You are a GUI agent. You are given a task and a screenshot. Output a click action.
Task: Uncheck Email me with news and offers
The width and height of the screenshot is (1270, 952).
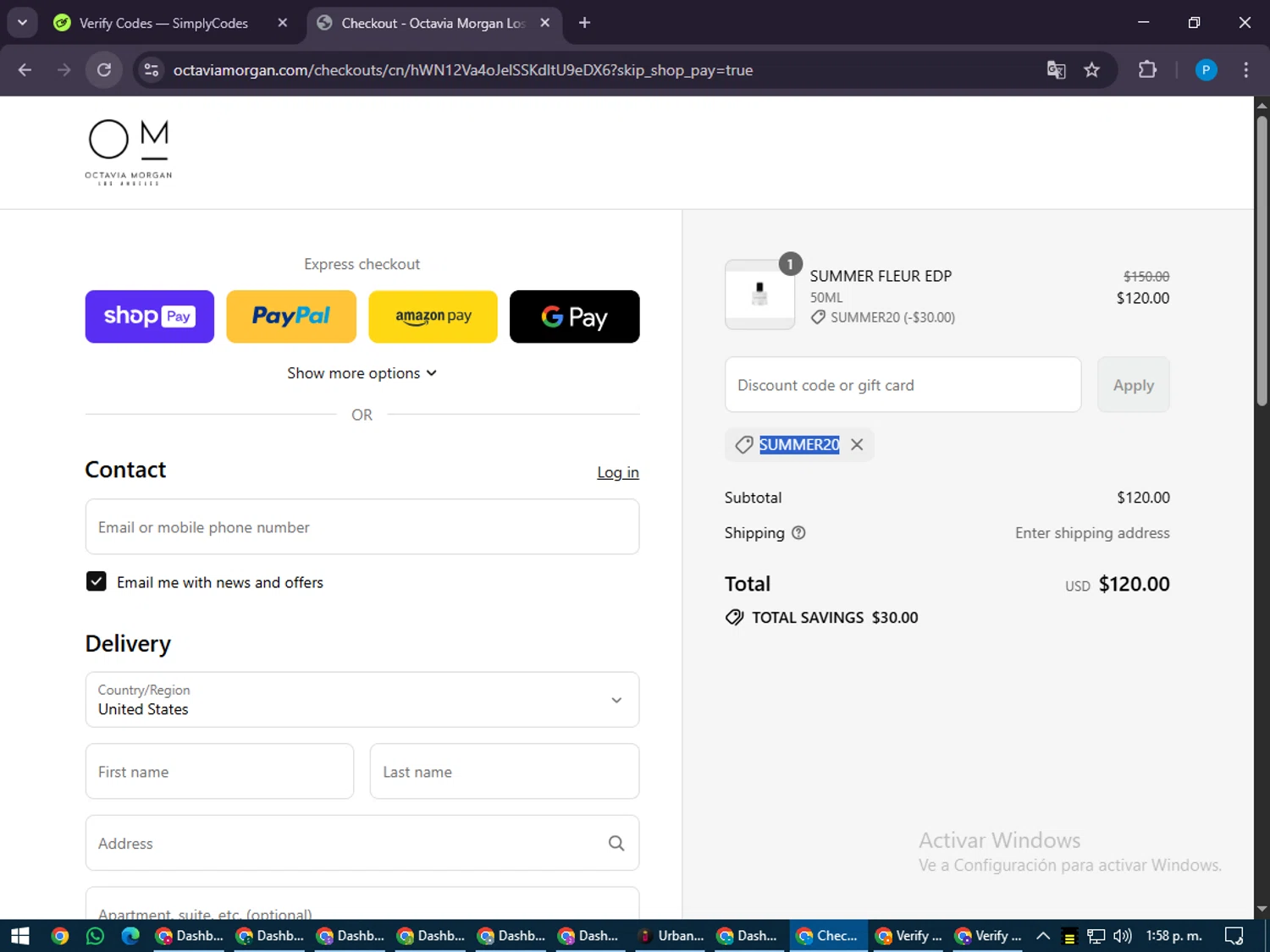coord(97,581)
